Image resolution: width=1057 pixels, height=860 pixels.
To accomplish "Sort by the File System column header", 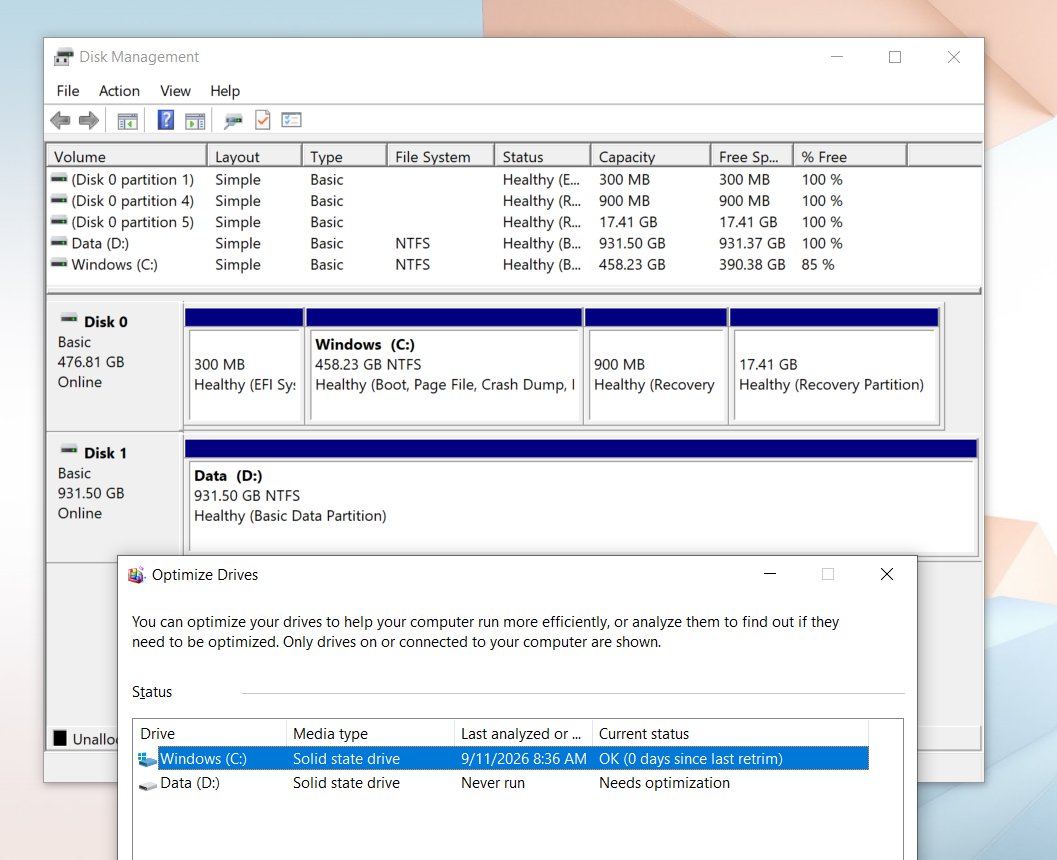I will tap(441, 157).
